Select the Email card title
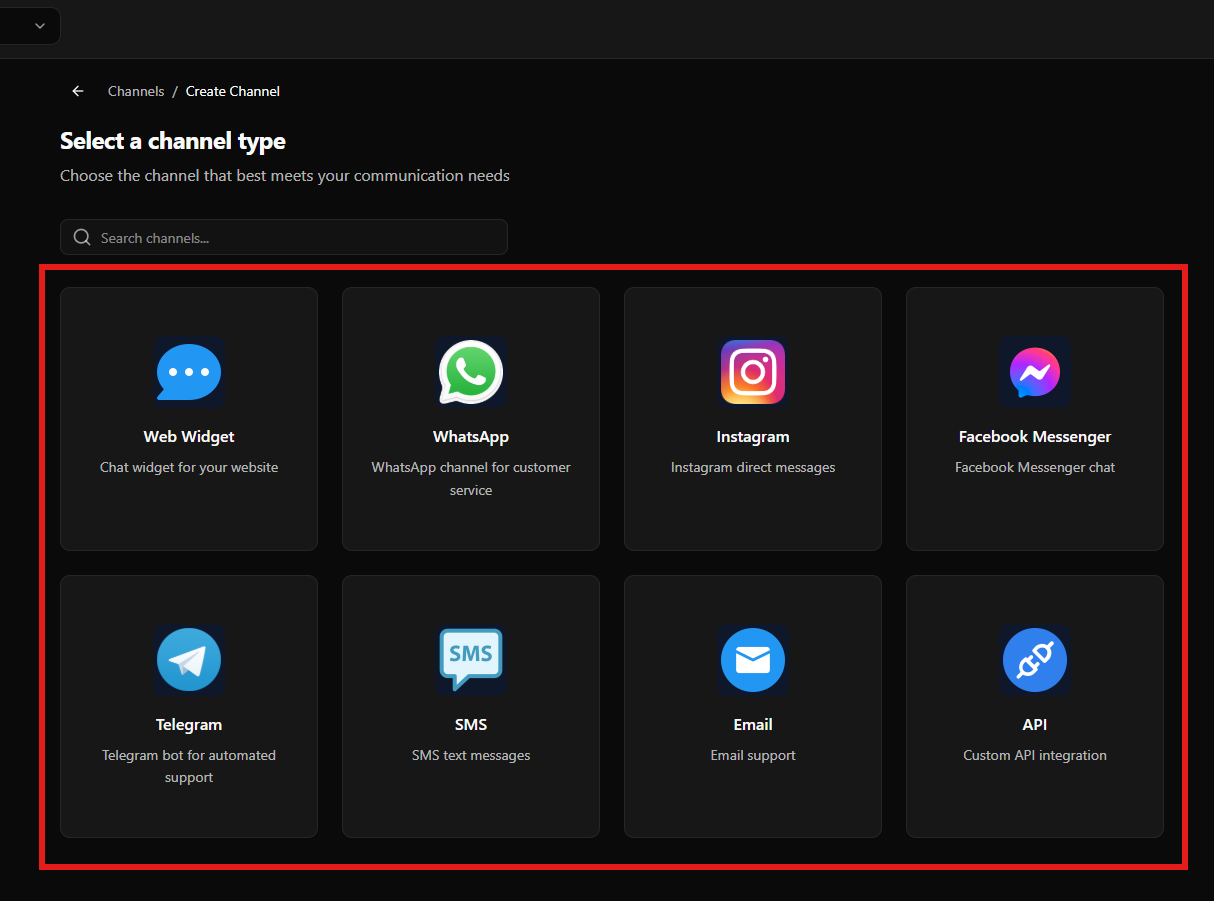Screen dimensions: 1214x901 (753, 725)
